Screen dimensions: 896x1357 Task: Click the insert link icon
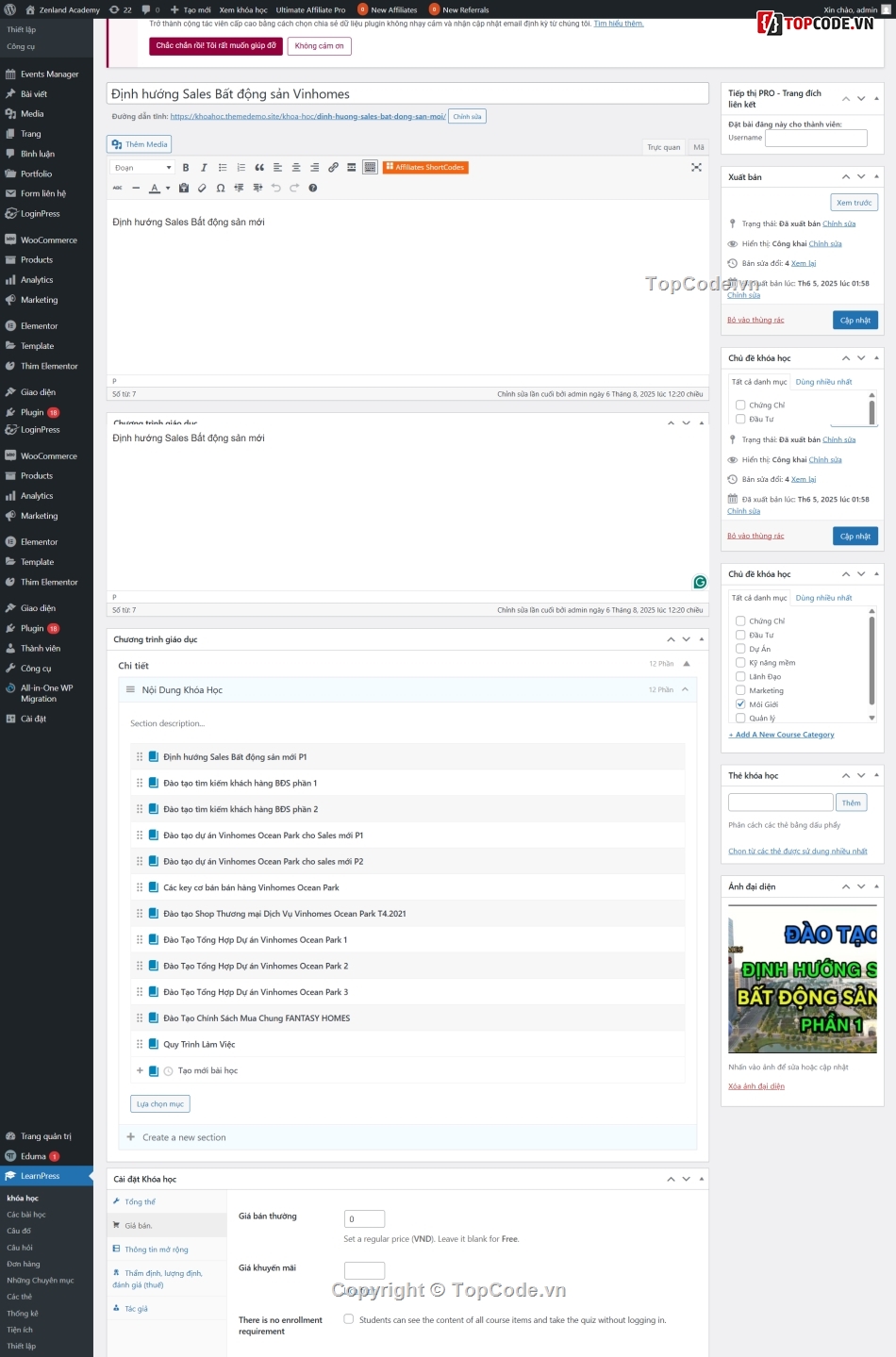coord(333,168)
